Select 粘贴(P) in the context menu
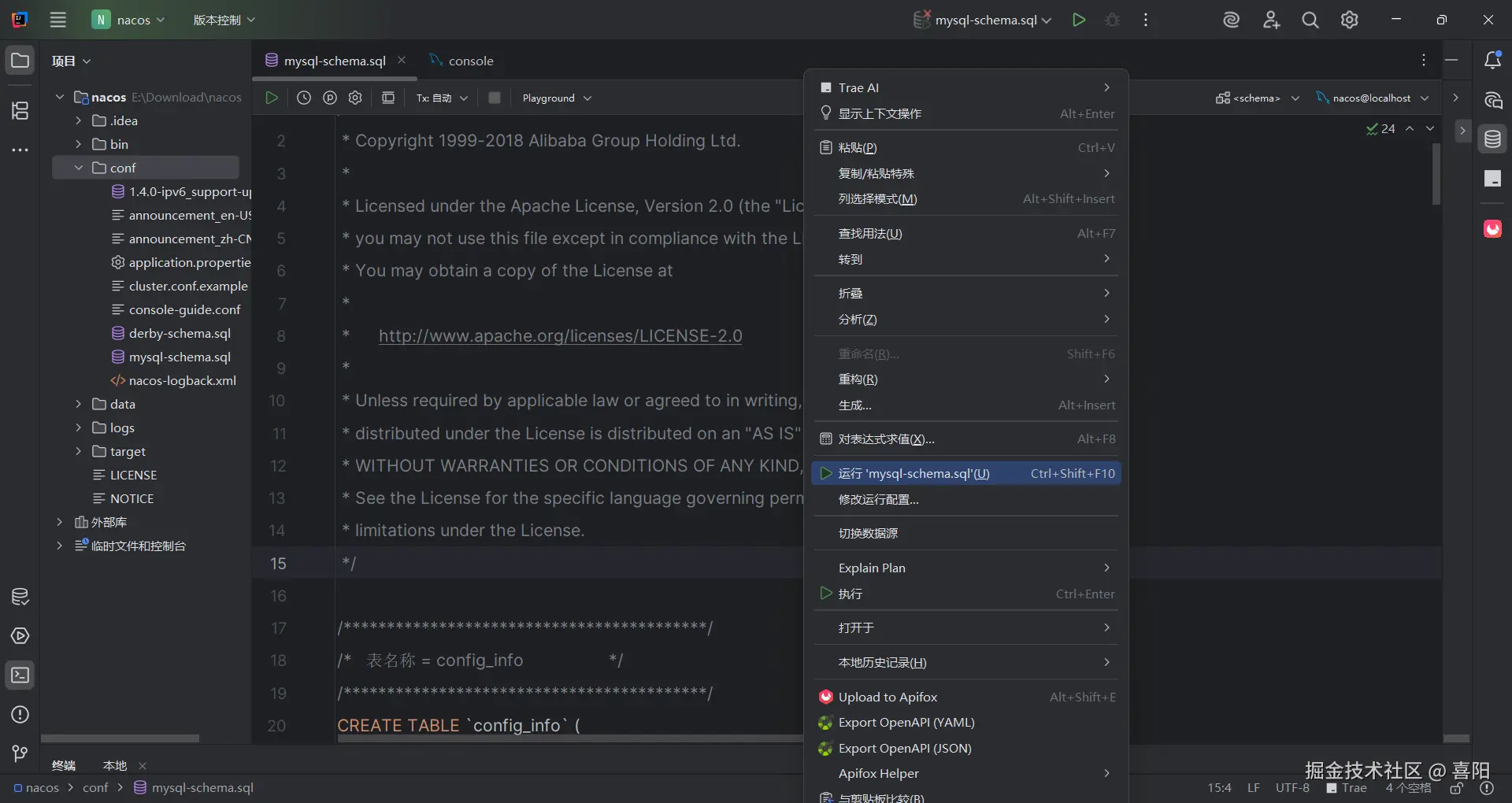Screen dimensions: 1512x803 click(x=966, y=147)
